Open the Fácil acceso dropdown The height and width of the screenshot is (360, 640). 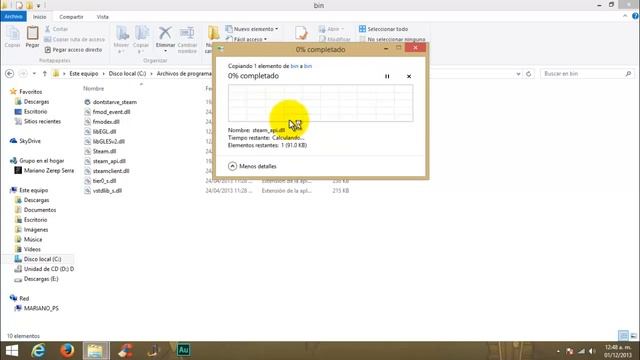pos(247,39)
